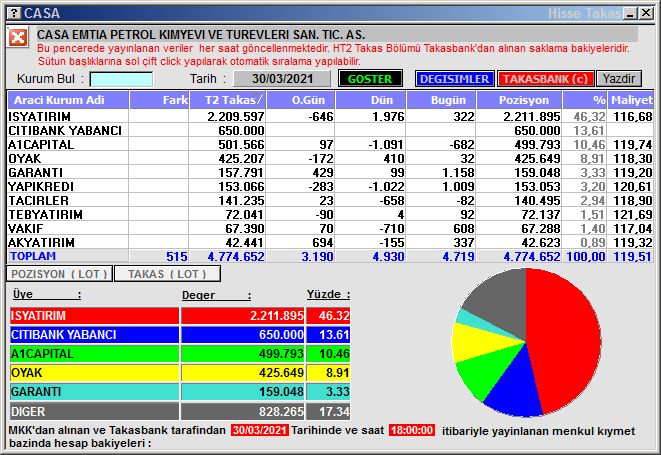Click the TOPLAM totals label

tap(33, 256)
